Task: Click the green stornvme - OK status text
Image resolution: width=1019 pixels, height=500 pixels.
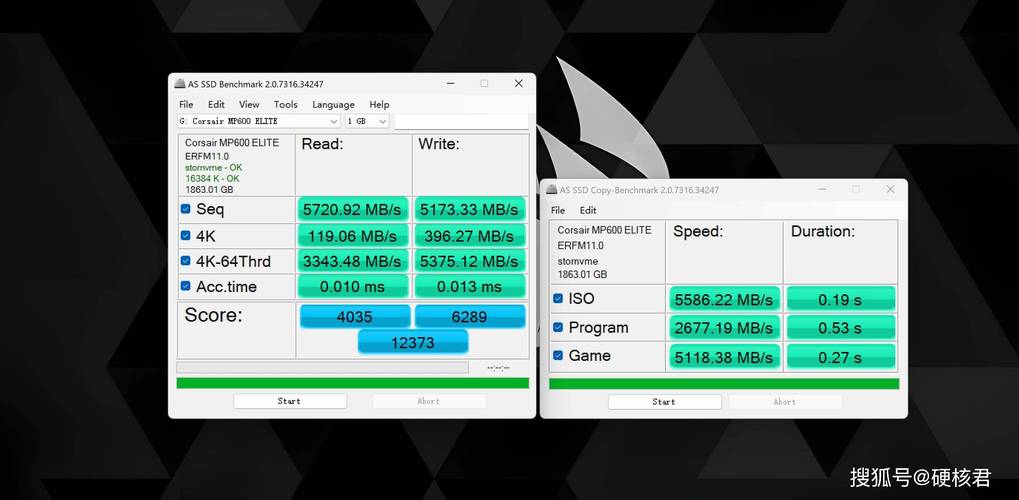Action: [213, 168]
